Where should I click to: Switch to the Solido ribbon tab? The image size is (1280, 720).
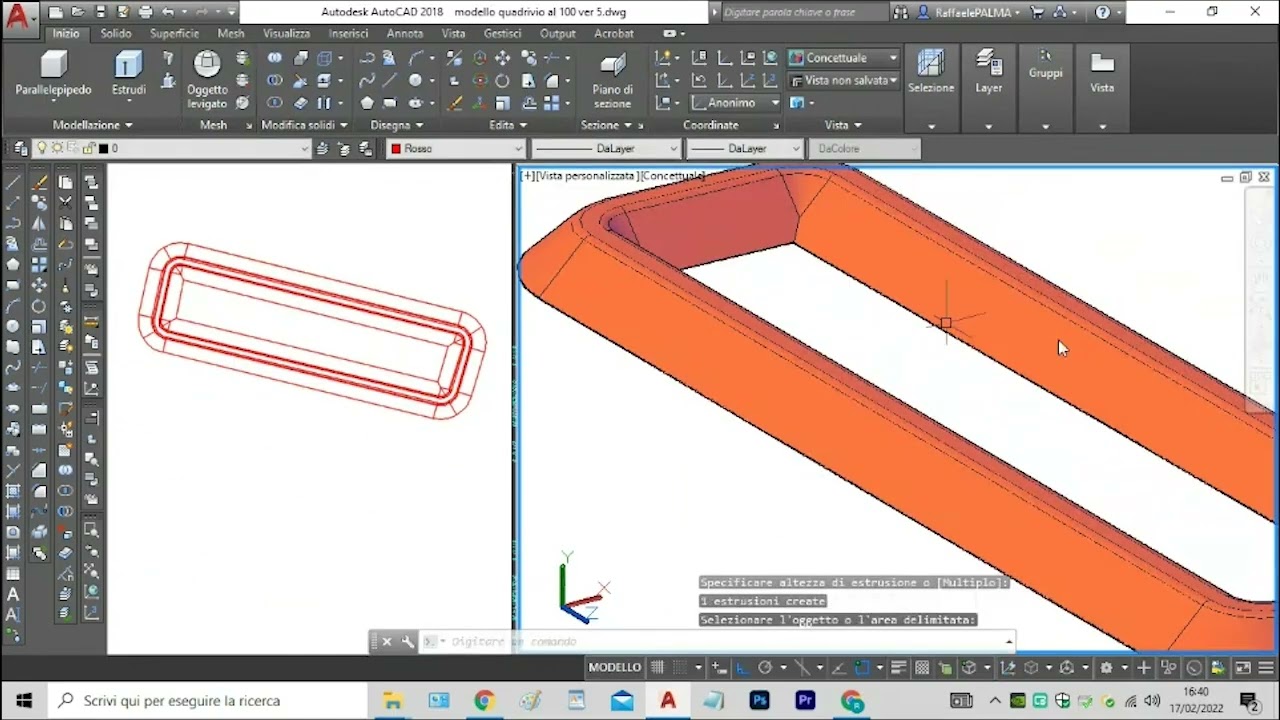(x=115, y=33)
